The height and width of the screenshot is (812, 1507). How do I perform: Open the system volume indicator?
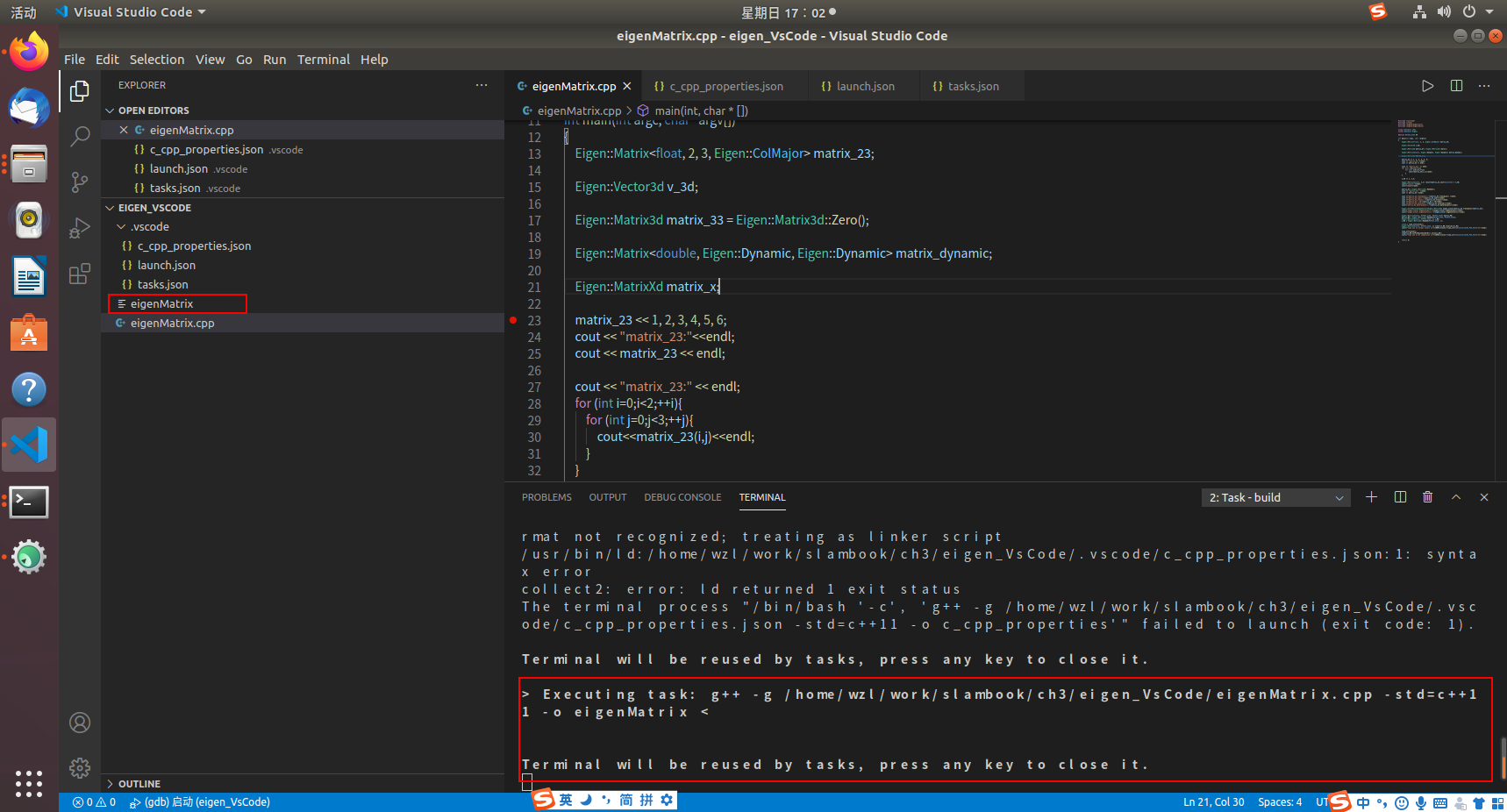coord(1444,12)
